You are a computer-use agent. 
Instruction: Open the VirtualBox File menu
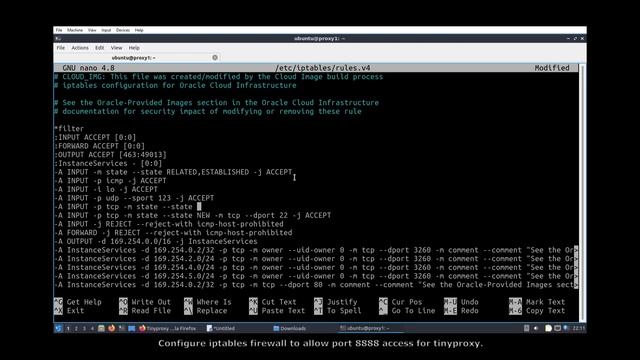[x=59, y=30]
